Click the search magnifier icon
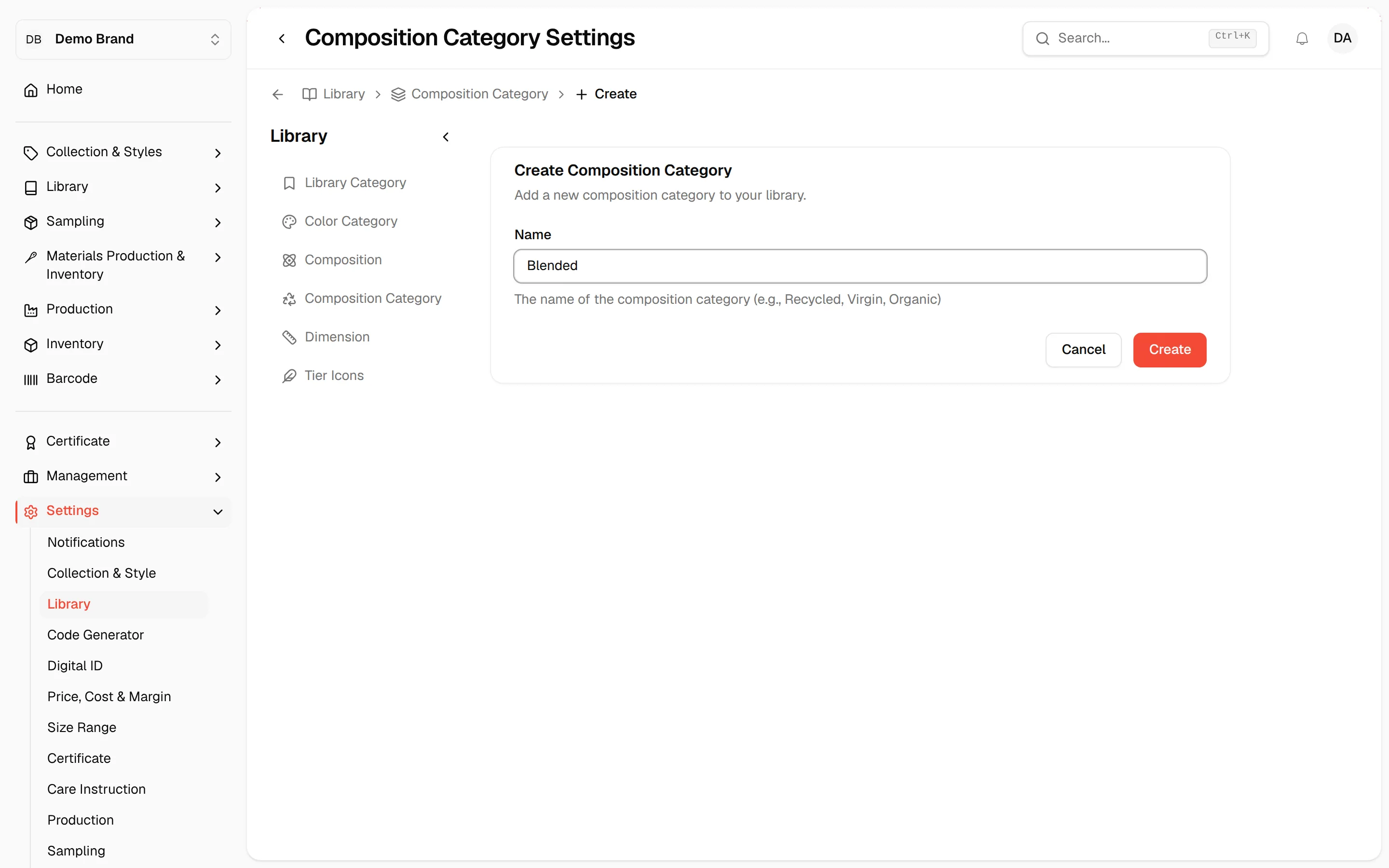 pos(1042,39)
